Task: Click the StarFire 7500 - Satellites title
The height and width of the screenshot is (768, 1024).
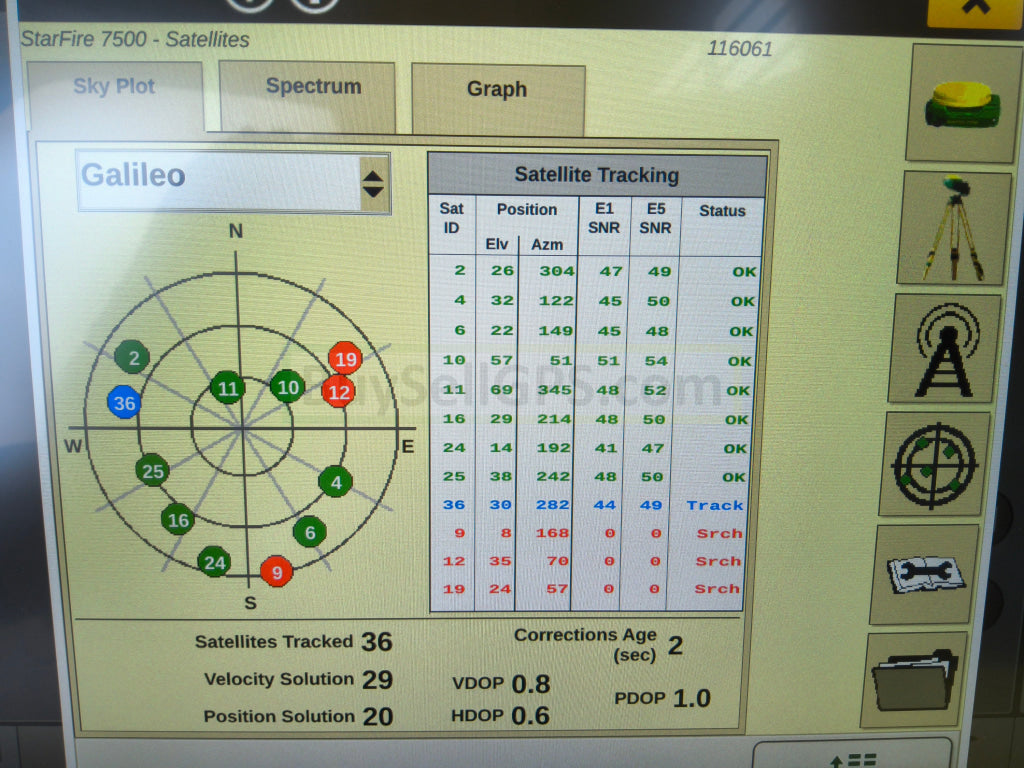Action: [135, 39]
